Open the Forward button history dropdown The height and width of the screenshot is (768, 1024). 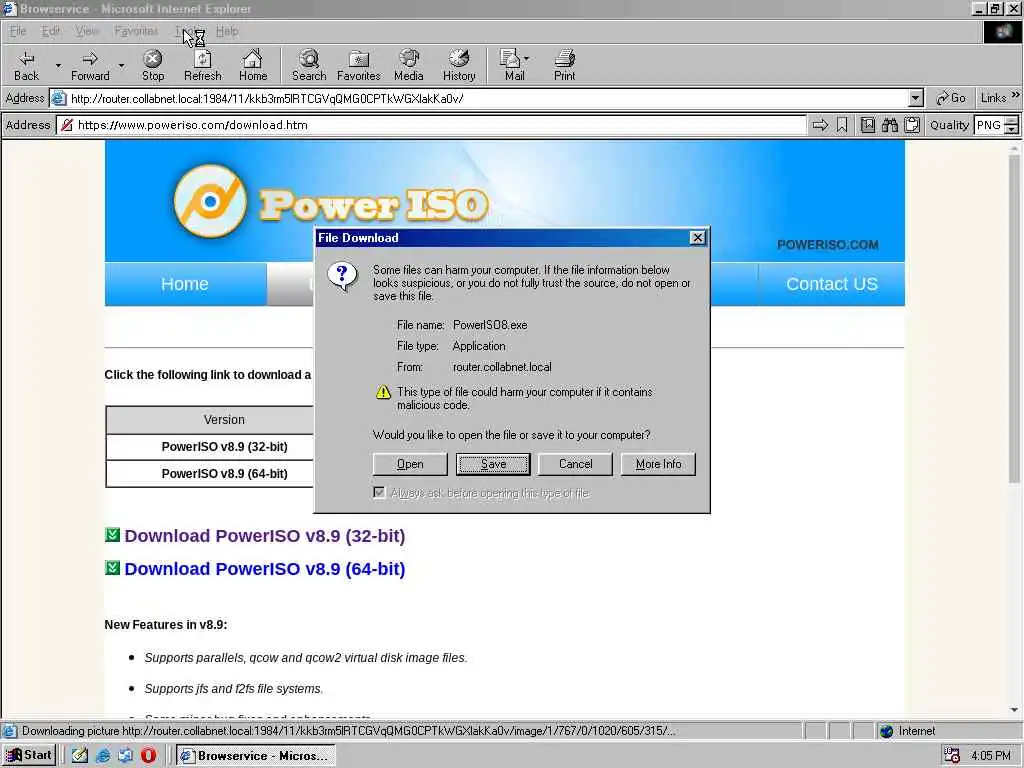pos(121,65)
